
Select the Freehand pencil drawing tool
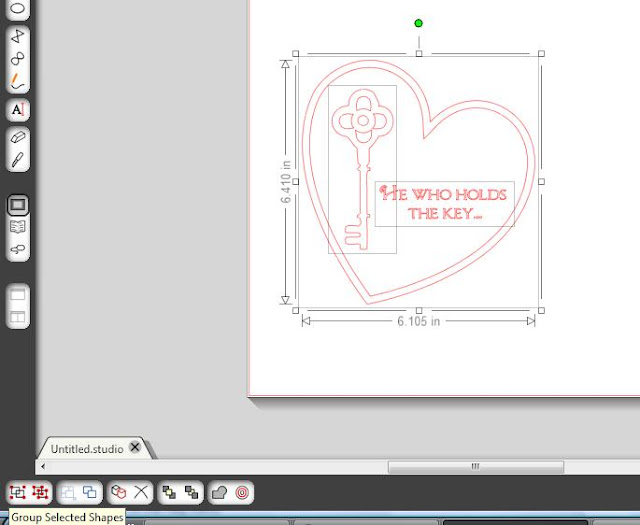[x=18, y=81]
